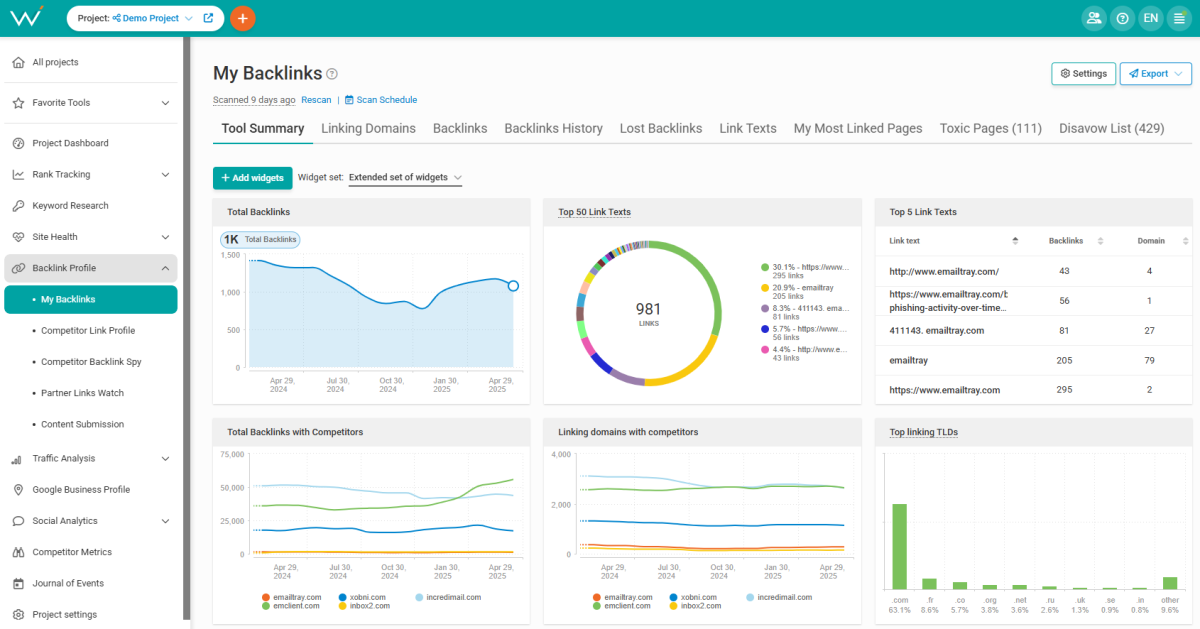The image size is (1200, 629).
Task: Click the purple 8.3% legend swatch
Action: 765,308
